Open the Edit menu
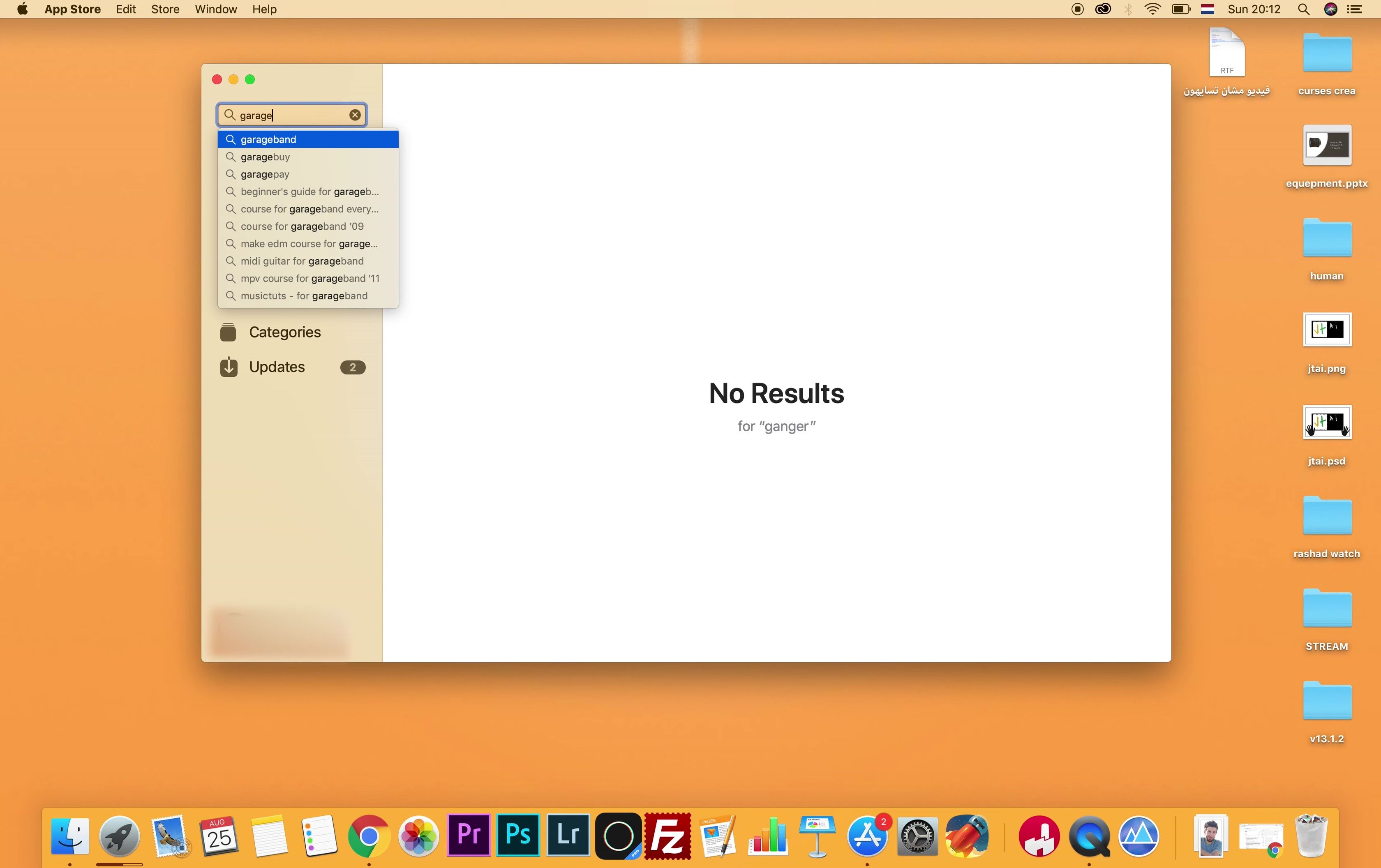Viewport: 1381px width, 868px height. coord(126,9)
